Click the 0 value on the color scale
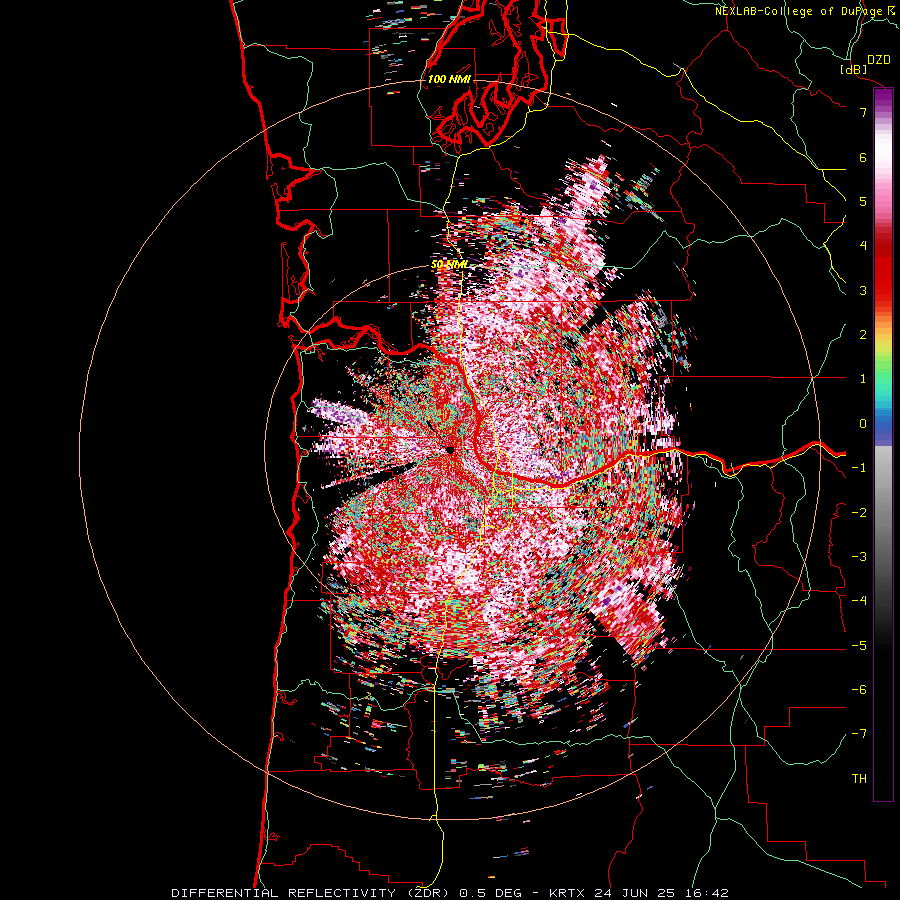 pyautogui.click(x=863, y=424)
